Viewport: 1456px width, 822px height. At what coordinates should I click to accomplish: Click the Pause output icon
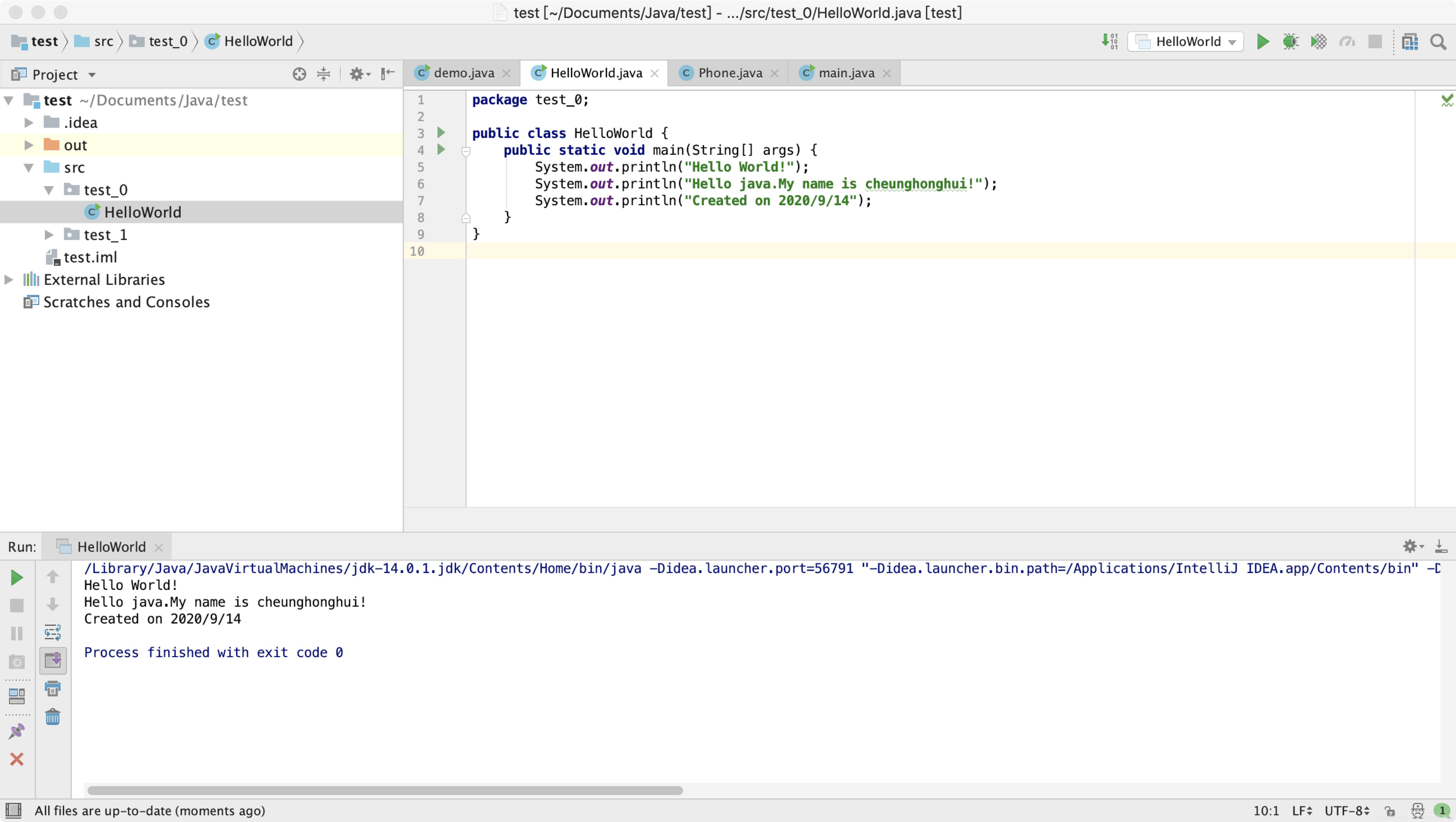click(17, 633)
